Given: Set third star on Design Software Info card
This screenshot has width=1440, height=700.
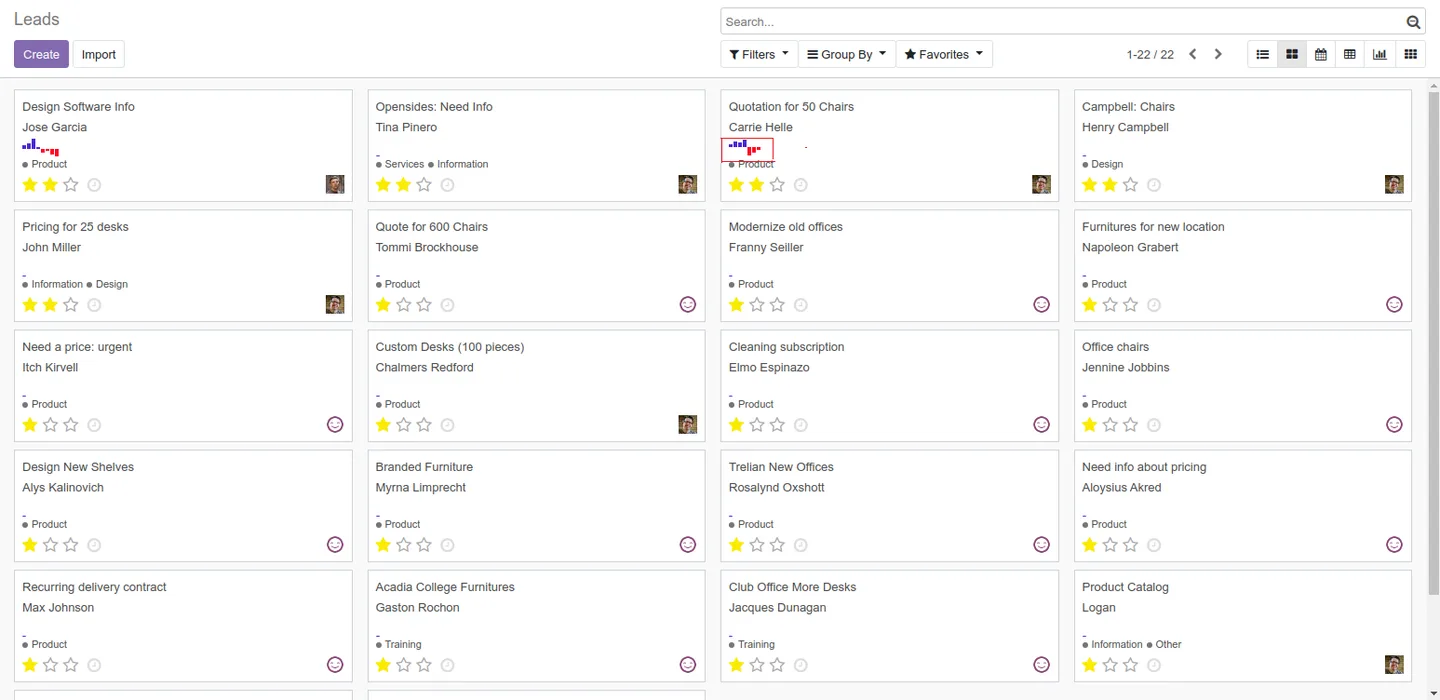Looking at the screenshot, I should (71, 185).
